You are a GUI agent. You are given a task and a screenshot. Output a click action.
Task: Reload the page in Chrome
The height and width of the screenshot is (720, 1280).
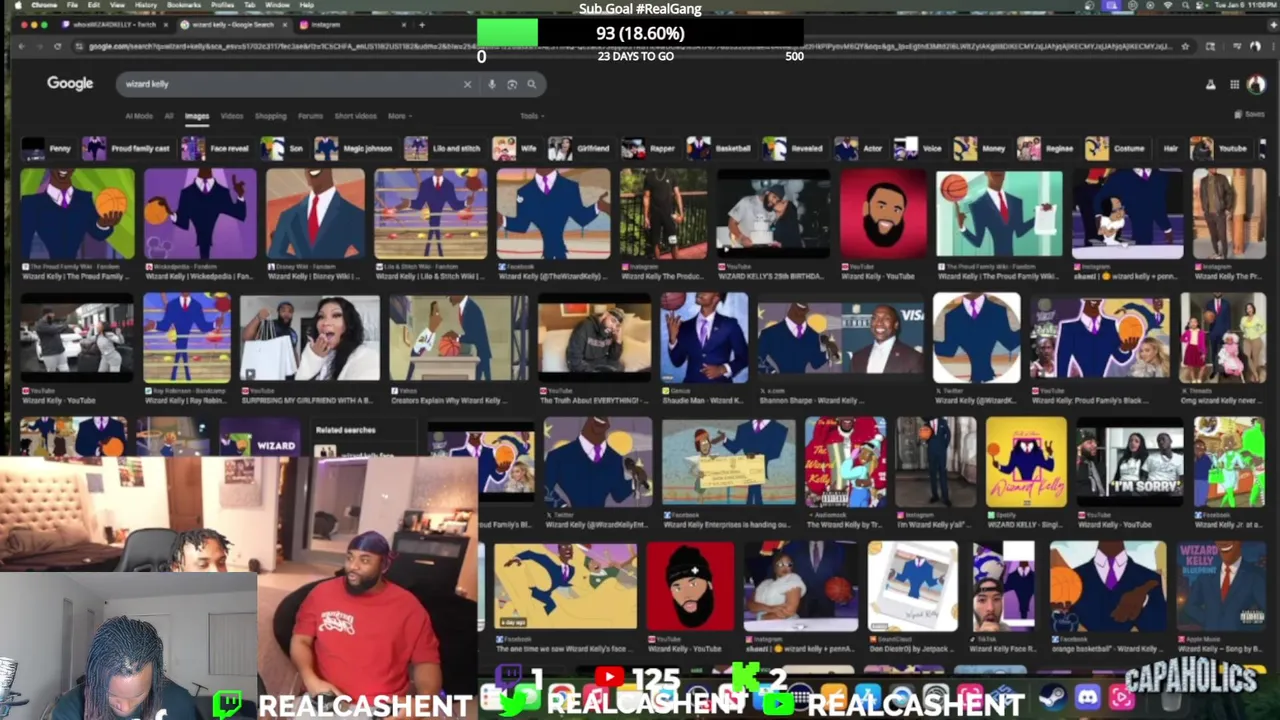pos(57,46)
